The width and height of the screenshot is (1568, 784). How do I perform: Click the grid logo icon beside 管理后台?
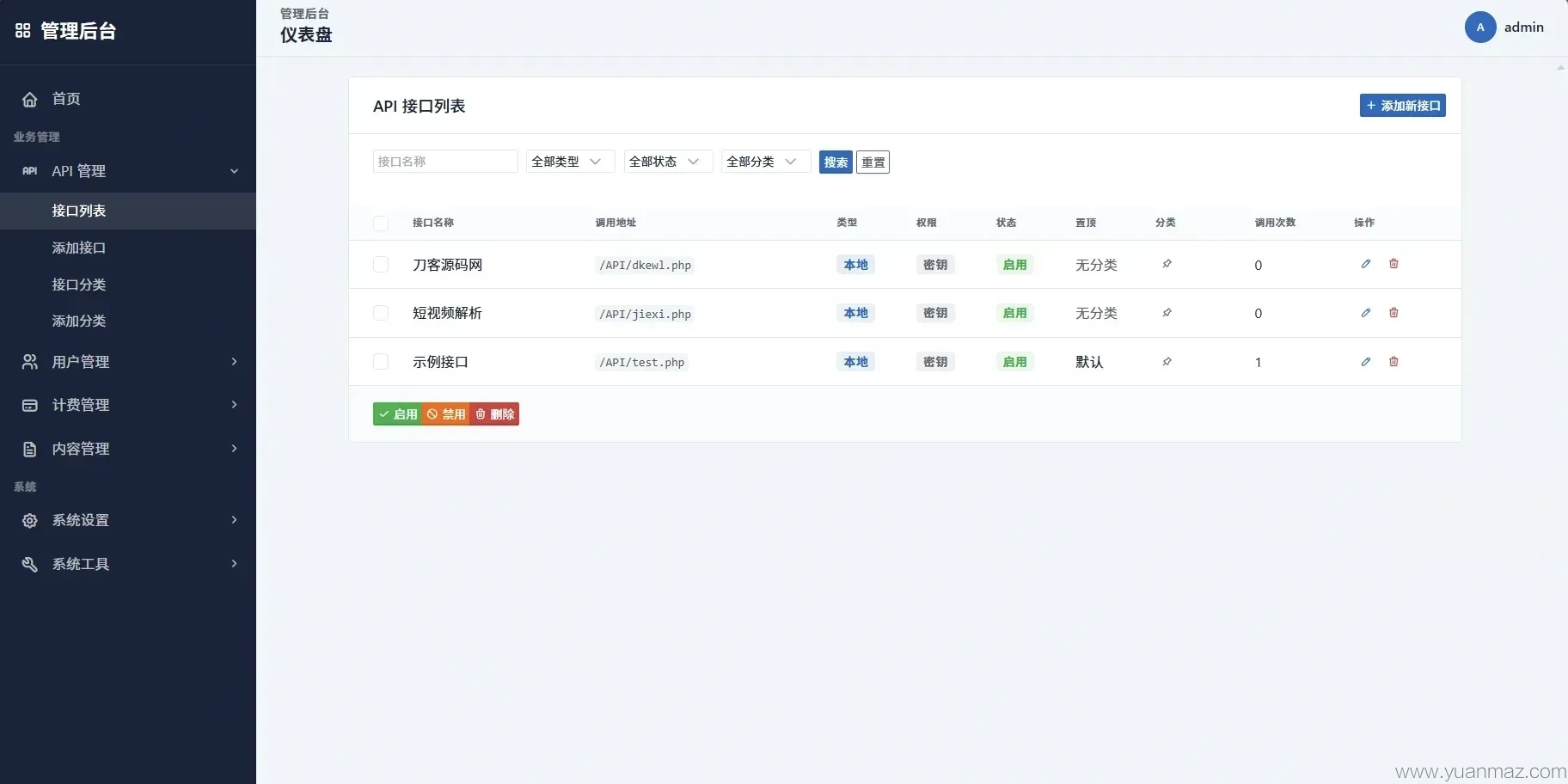[23, 31]
